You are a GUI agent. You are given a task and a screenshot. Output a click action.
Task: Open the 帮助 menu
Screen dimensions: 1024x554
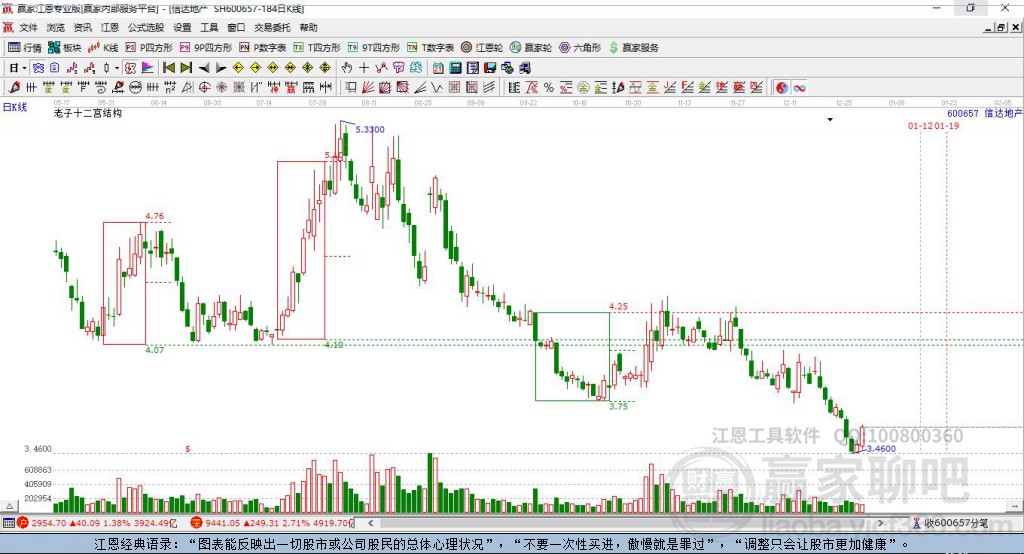click(x=308, y=27)
